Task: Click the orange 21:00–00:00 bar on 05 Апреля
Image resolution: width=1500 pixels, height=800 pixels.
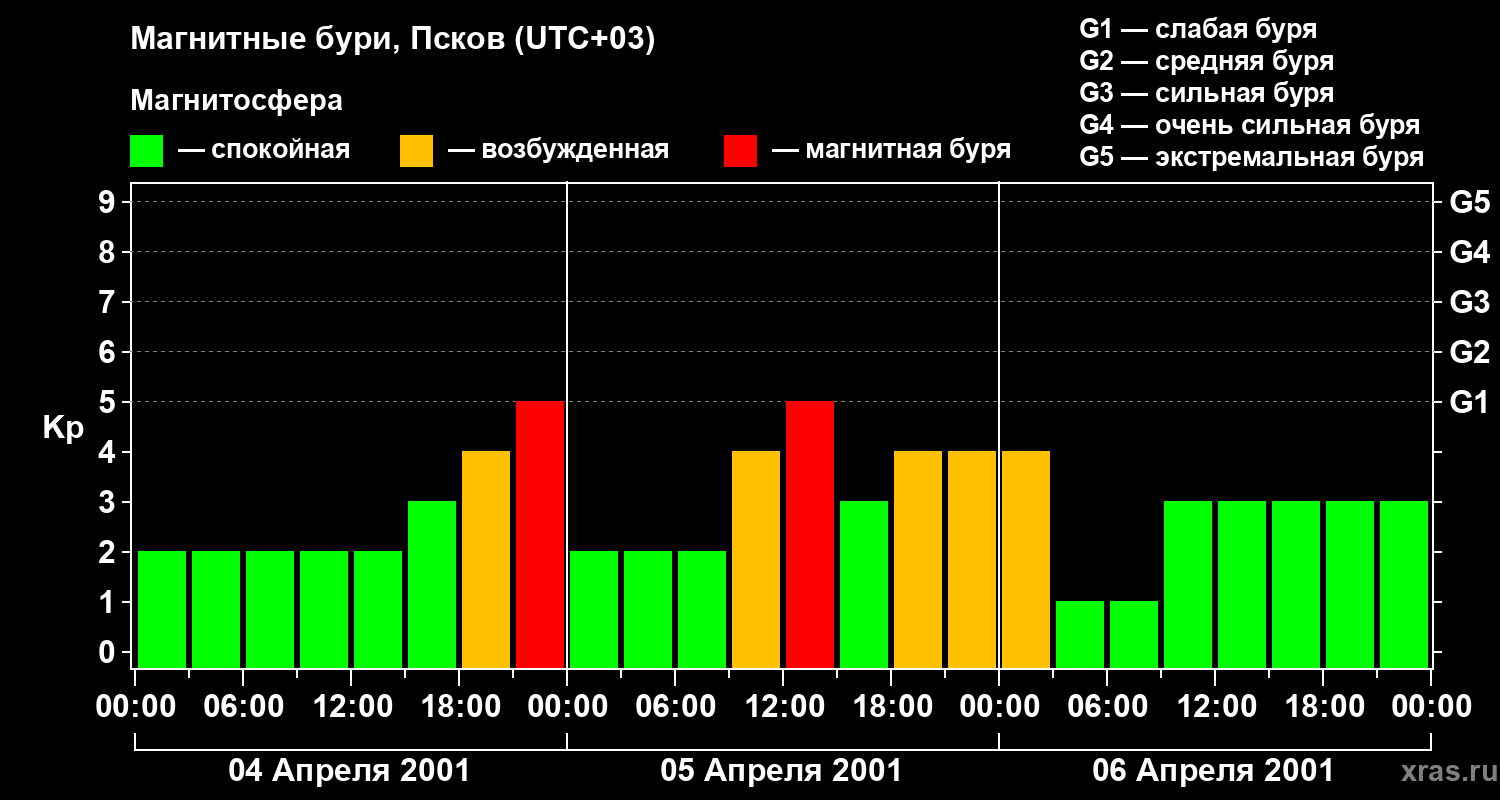Action: click(x=972, y=560)
